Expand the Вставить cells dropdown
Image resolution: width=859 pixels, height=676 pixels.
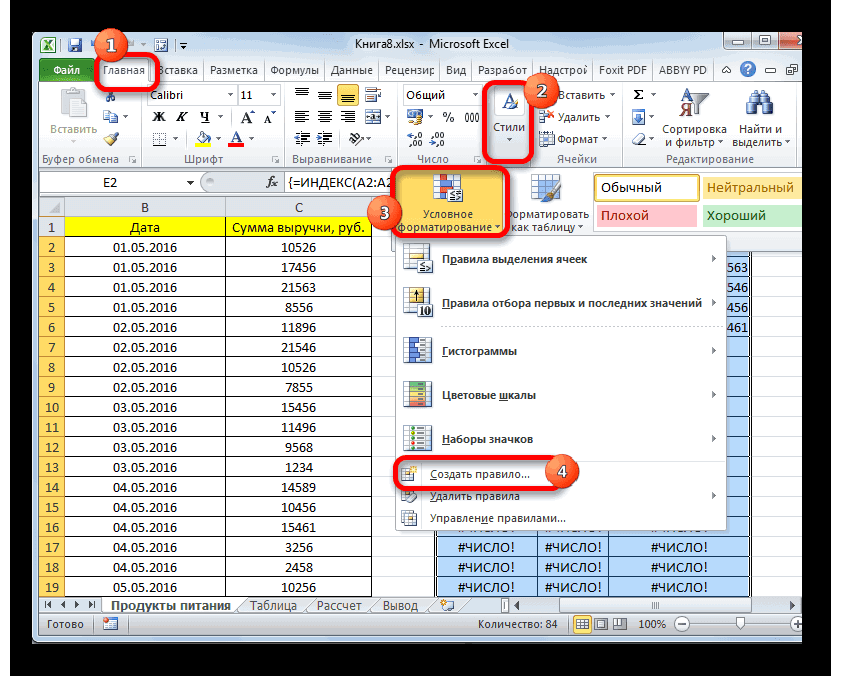612,95
